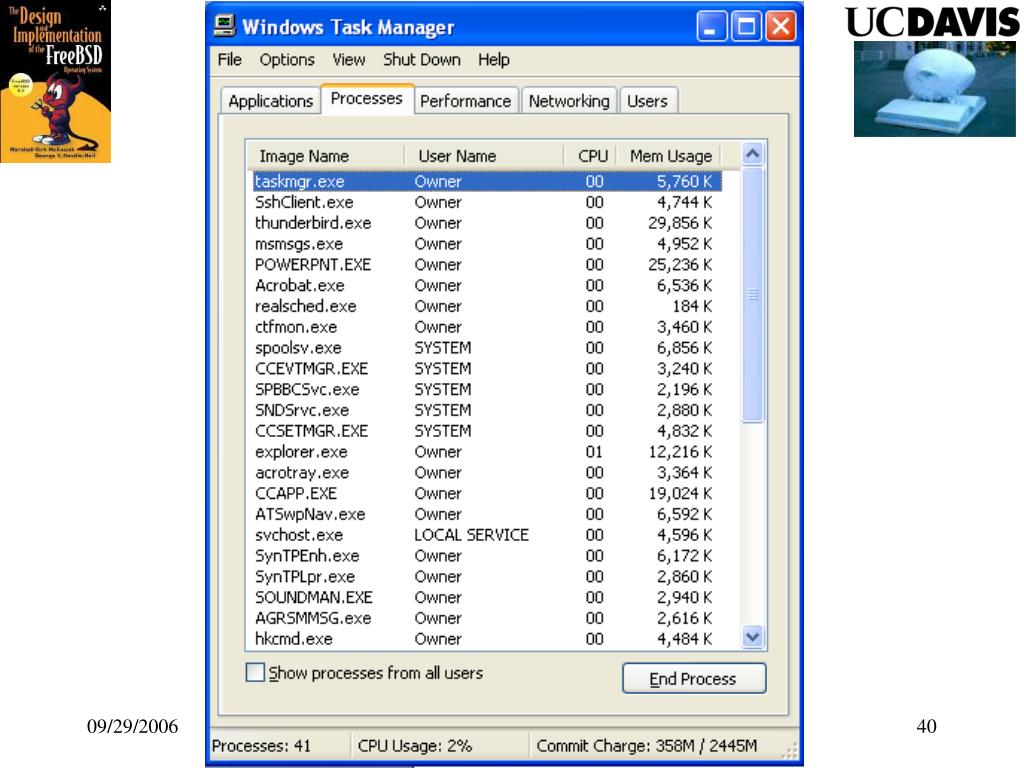Viewport: 1024px width, 768px height.
Task: Click the process list scrollbar thumb
Action: (x=752, y=295)
